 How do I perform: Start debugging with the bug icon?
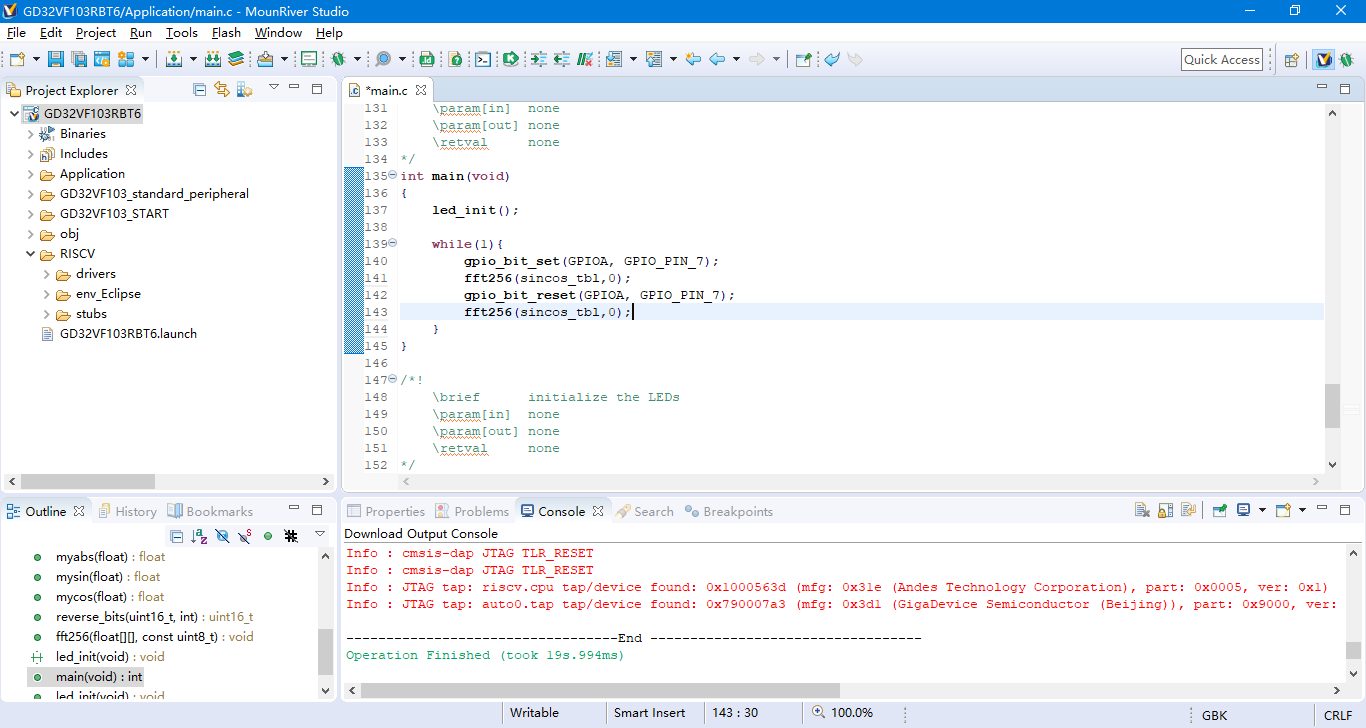click(338, 59)
